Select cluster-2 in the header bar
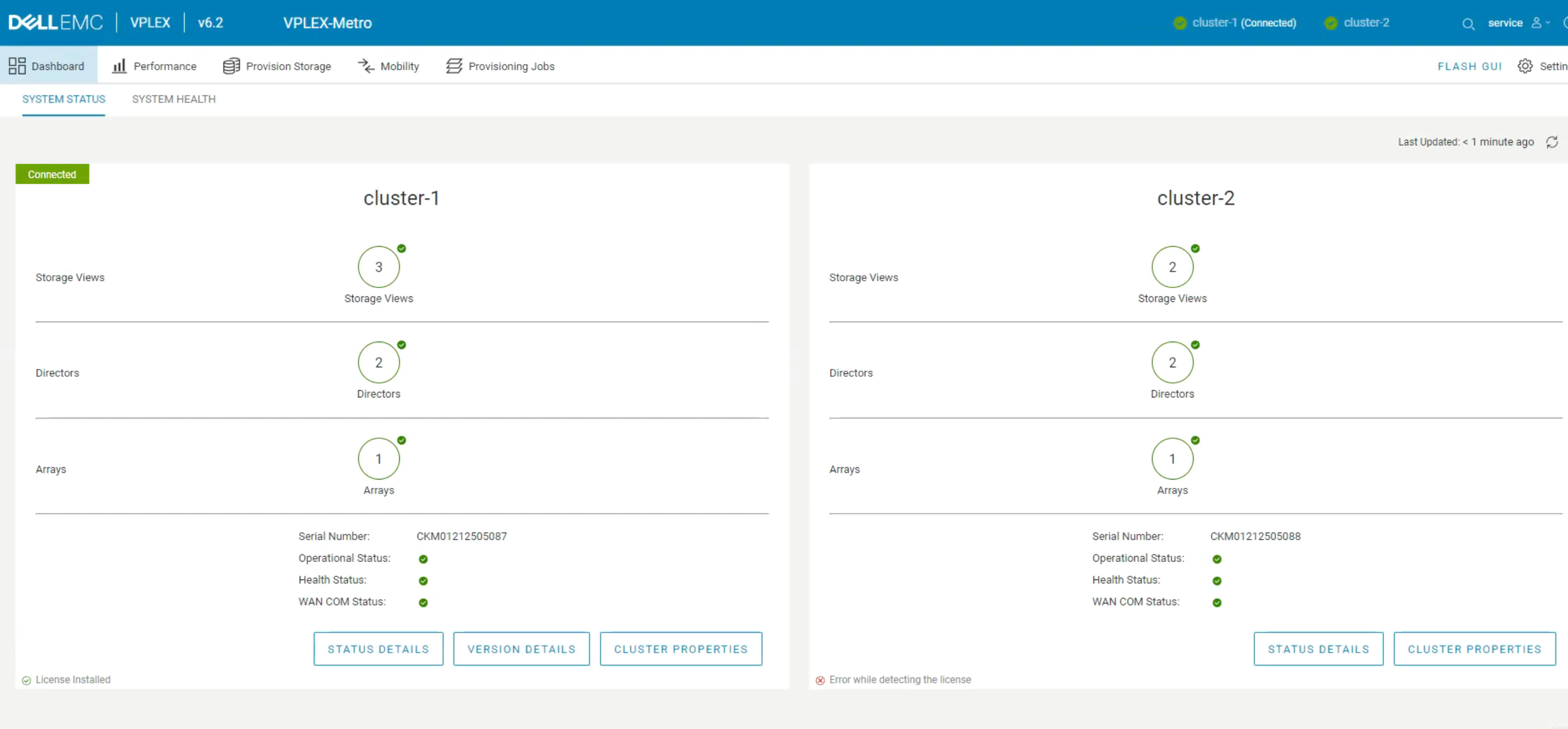 [x=1365, y=23]
